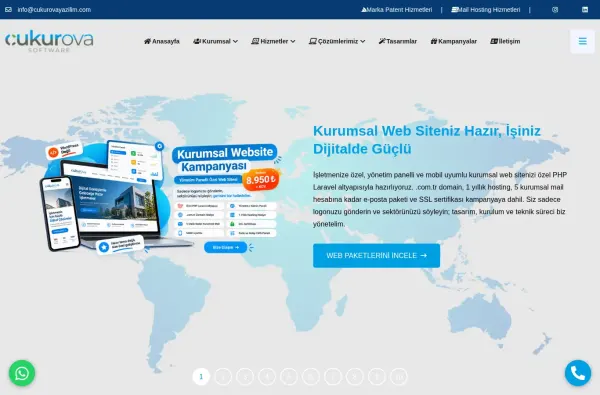Click the envelope icon beside the email
This screenshot has width=600, height=395.
(8, 10)
